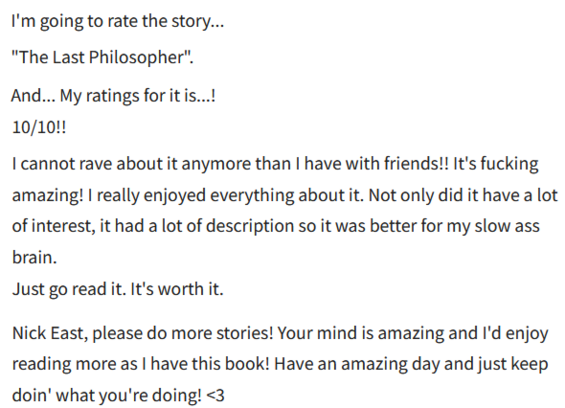Click the word "description" in the review
The width and height of the screenshot is (565, 408).
pyautogui.click(x=250, y=226)
